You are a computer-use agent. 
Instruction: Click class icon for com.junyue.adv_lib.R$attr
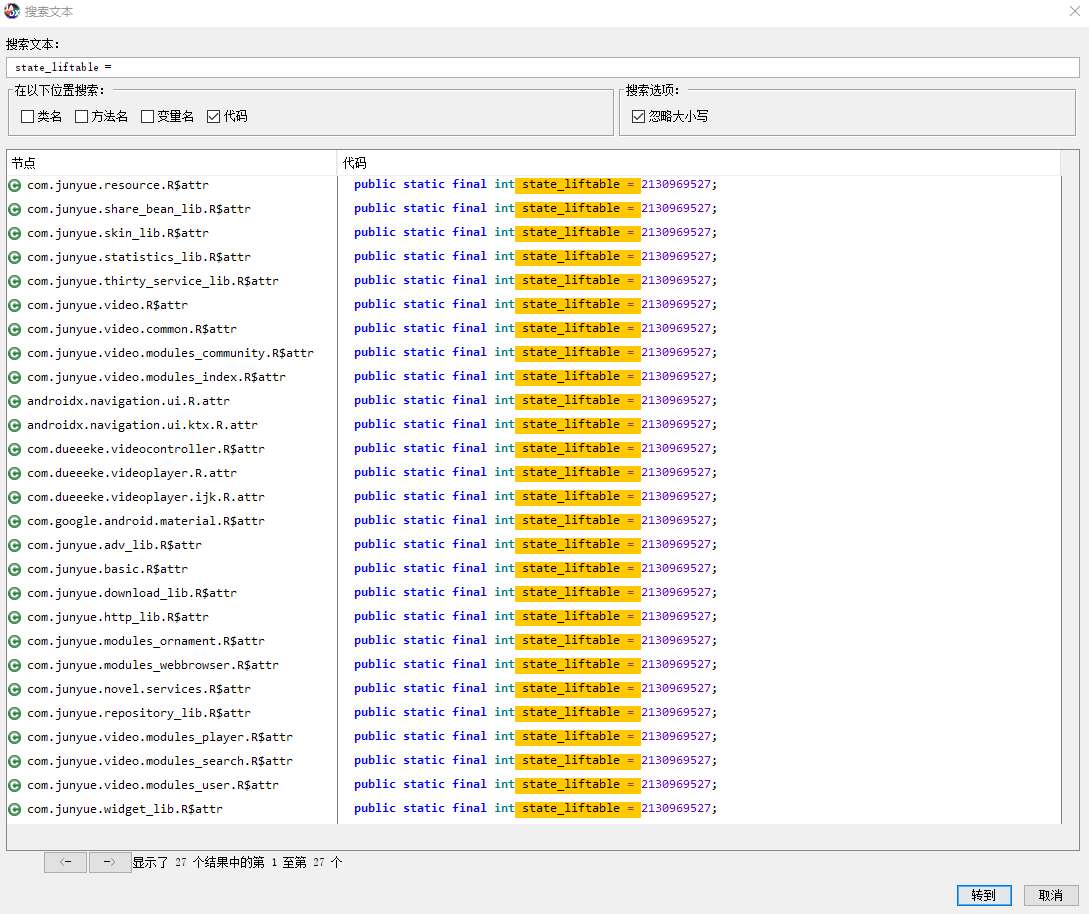(x=15, y=545)
